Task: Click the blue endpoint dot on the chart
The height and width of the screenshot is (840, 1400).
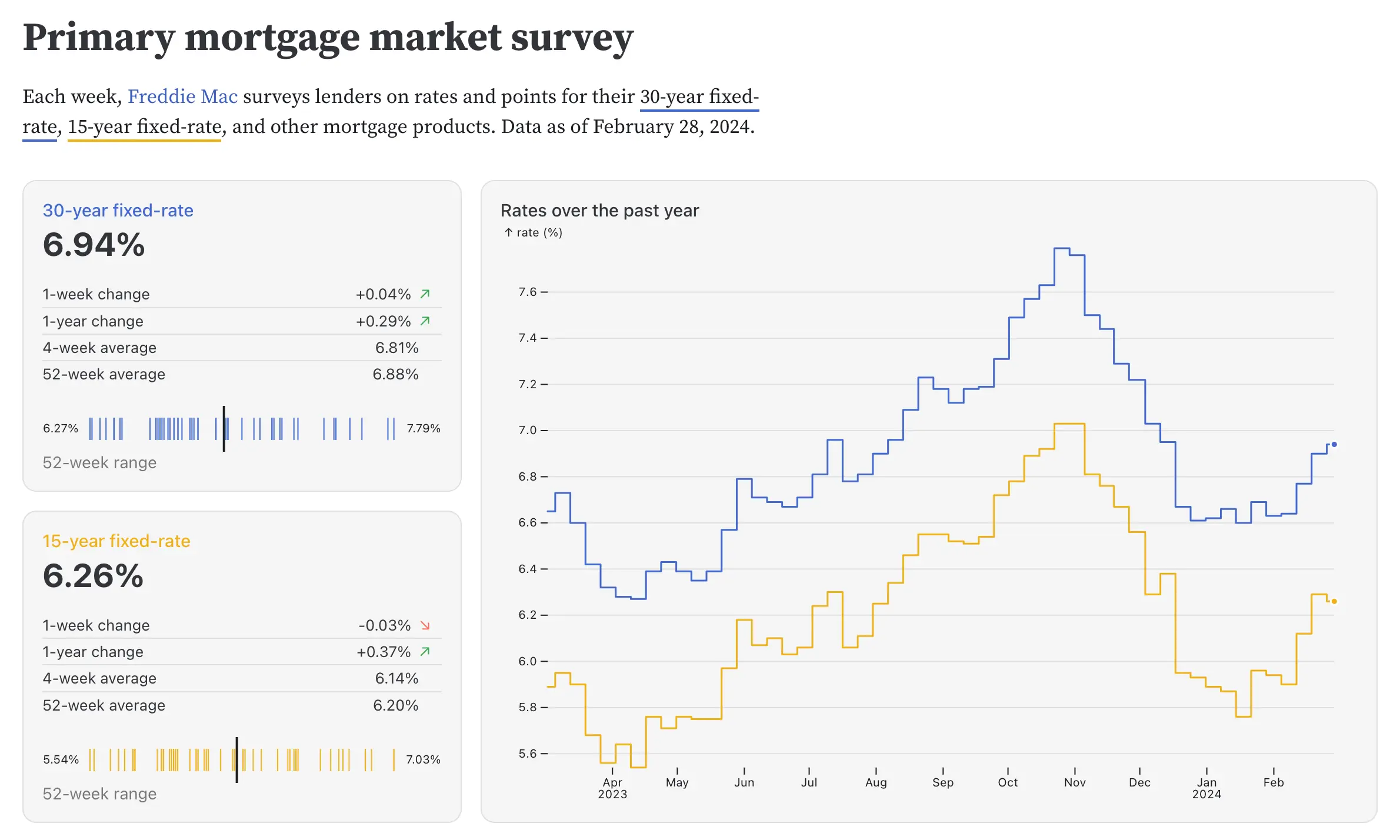Action: point(1334,445)
